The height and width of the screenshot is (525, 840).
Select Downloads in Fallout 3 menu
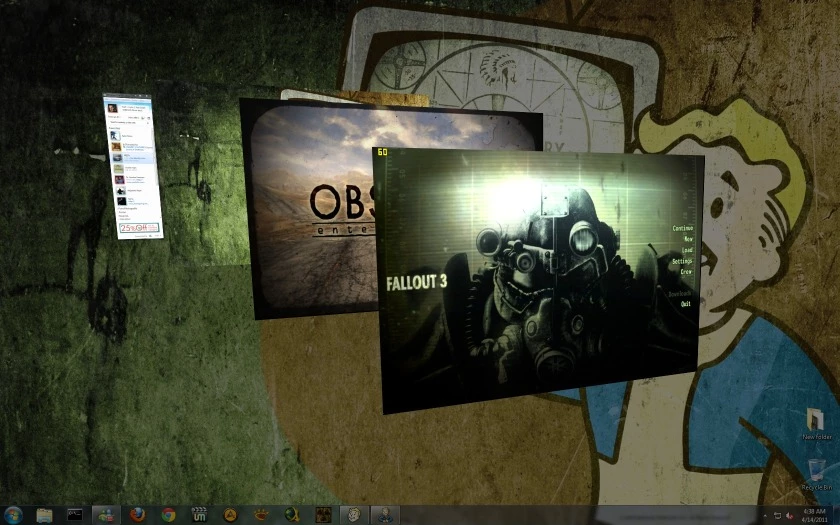coord(679,294)
